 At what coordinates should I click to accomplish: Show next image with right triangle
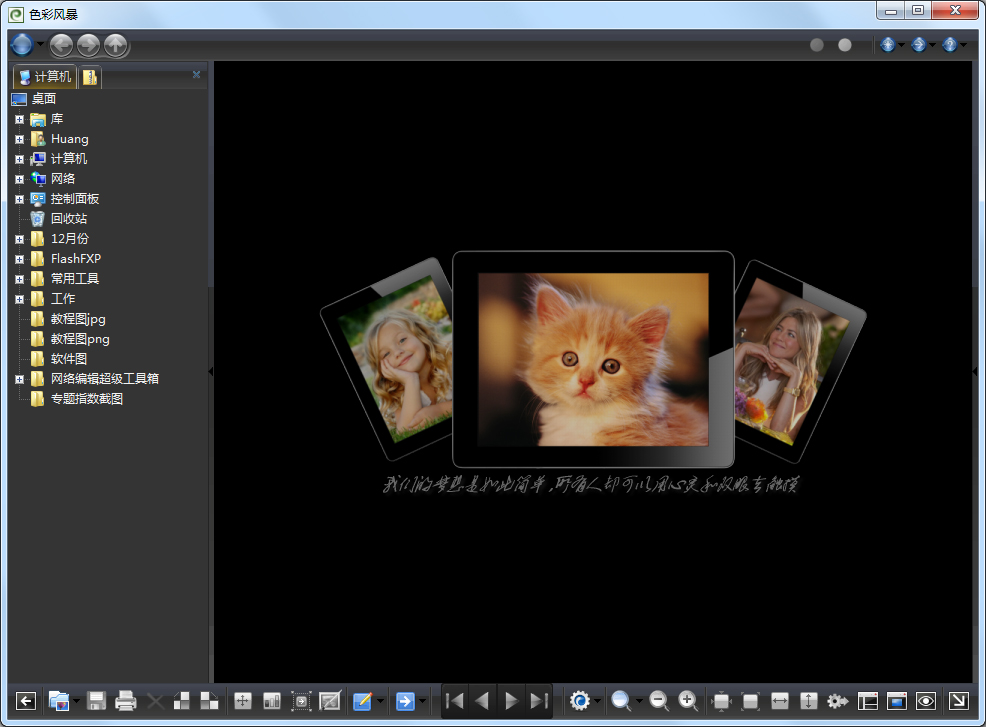click(511, 701)
